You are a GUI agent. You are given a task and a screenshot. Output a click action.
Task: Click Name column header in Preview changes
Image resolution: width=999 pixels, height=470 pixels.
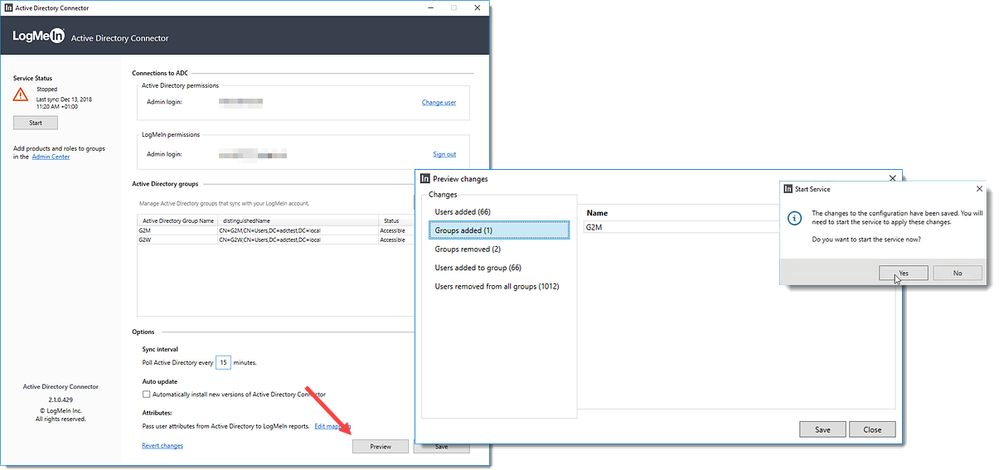[598, 213]
